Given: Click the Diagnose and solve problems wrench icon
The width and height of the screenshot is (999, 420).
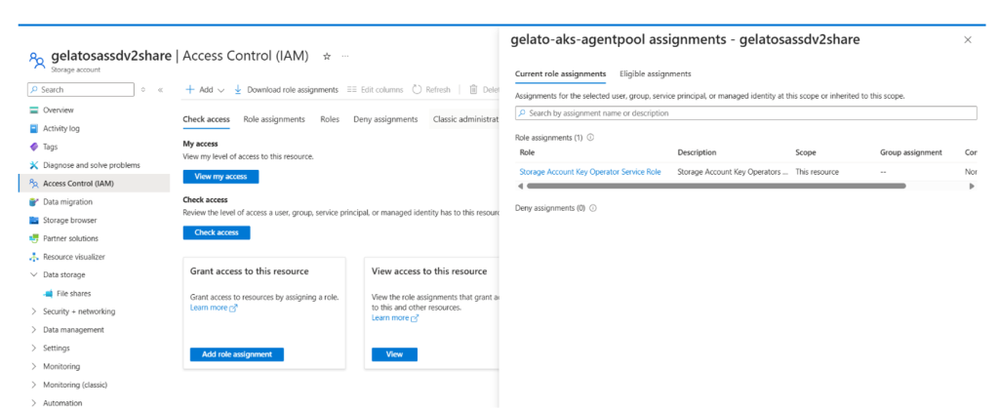Looking at the screenshot, I should point(34,165).
